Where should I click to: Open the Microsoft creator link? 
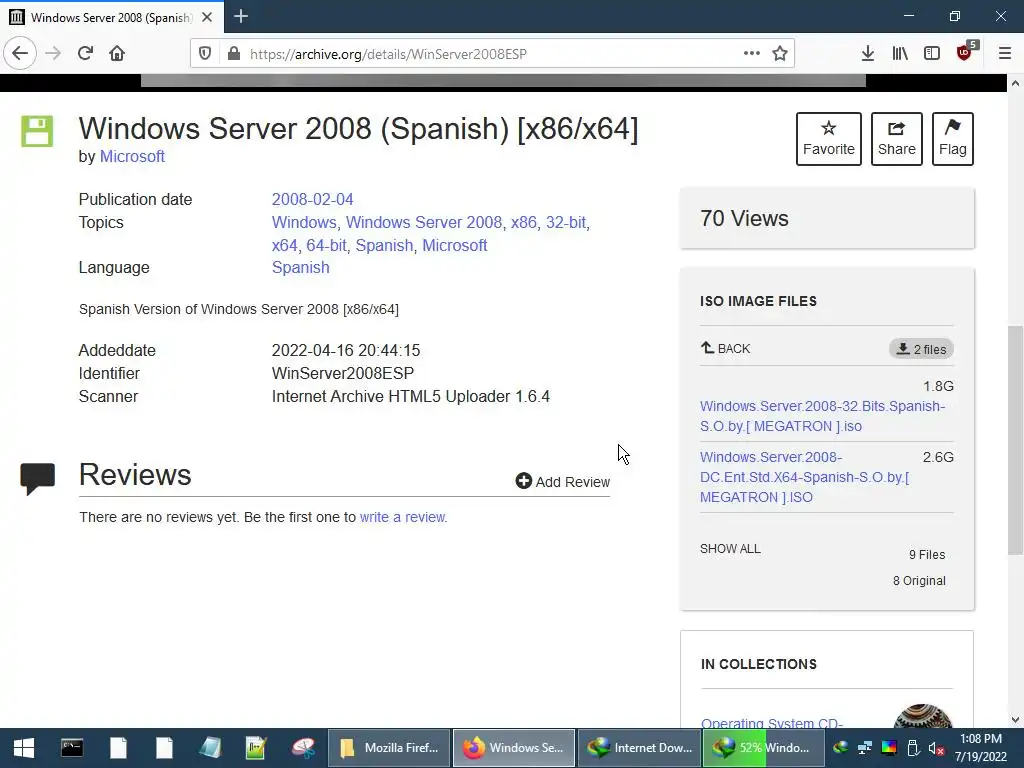tap(132, 157)
